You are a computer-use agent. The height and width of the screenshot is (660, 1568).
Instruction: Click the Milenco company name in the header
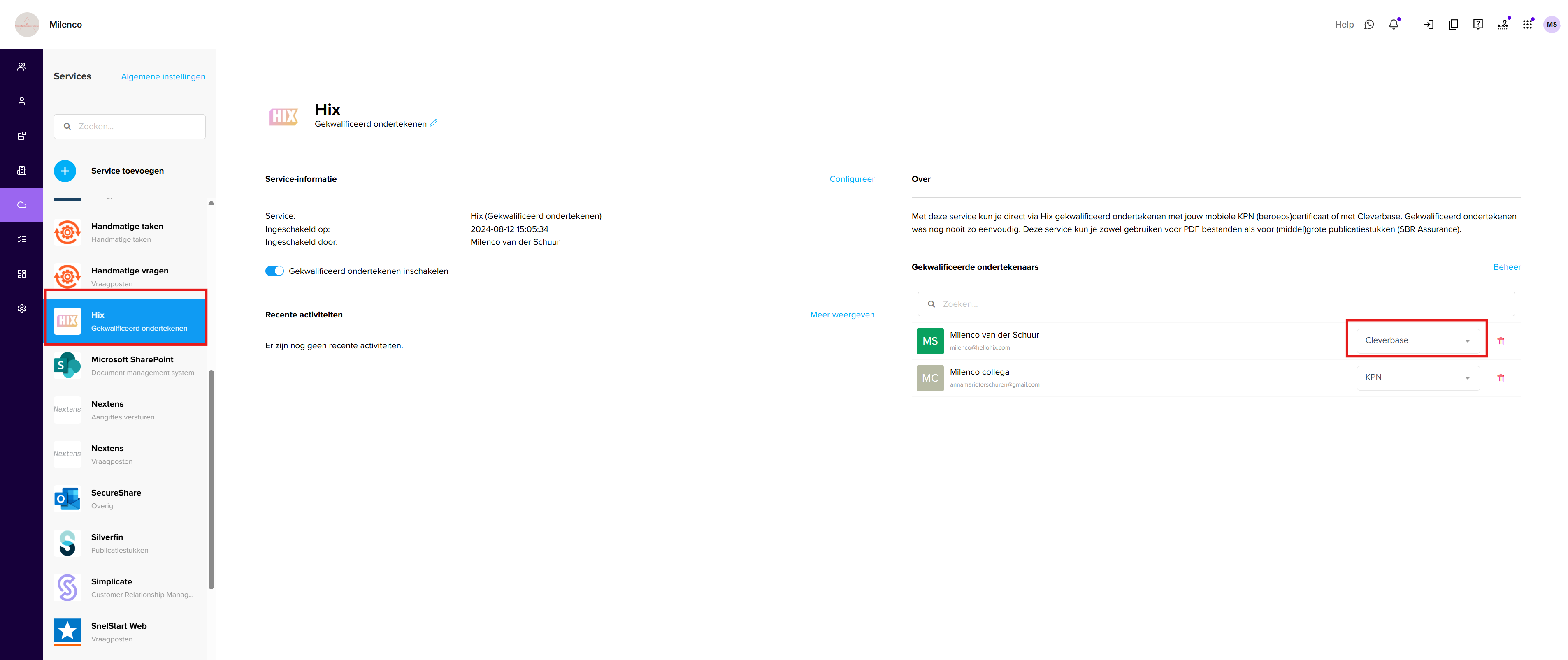pos(65,24)
